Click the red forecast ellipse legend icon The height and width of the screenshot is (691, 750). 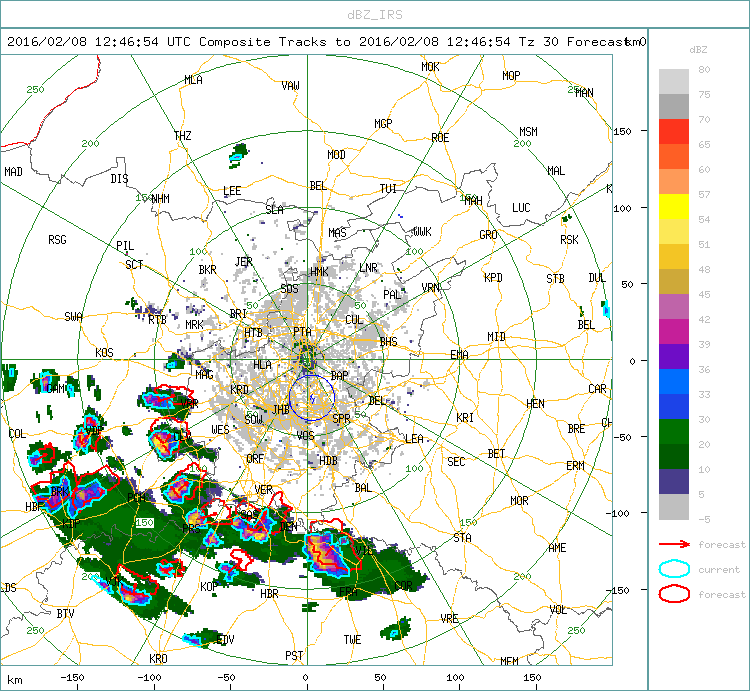674,594
